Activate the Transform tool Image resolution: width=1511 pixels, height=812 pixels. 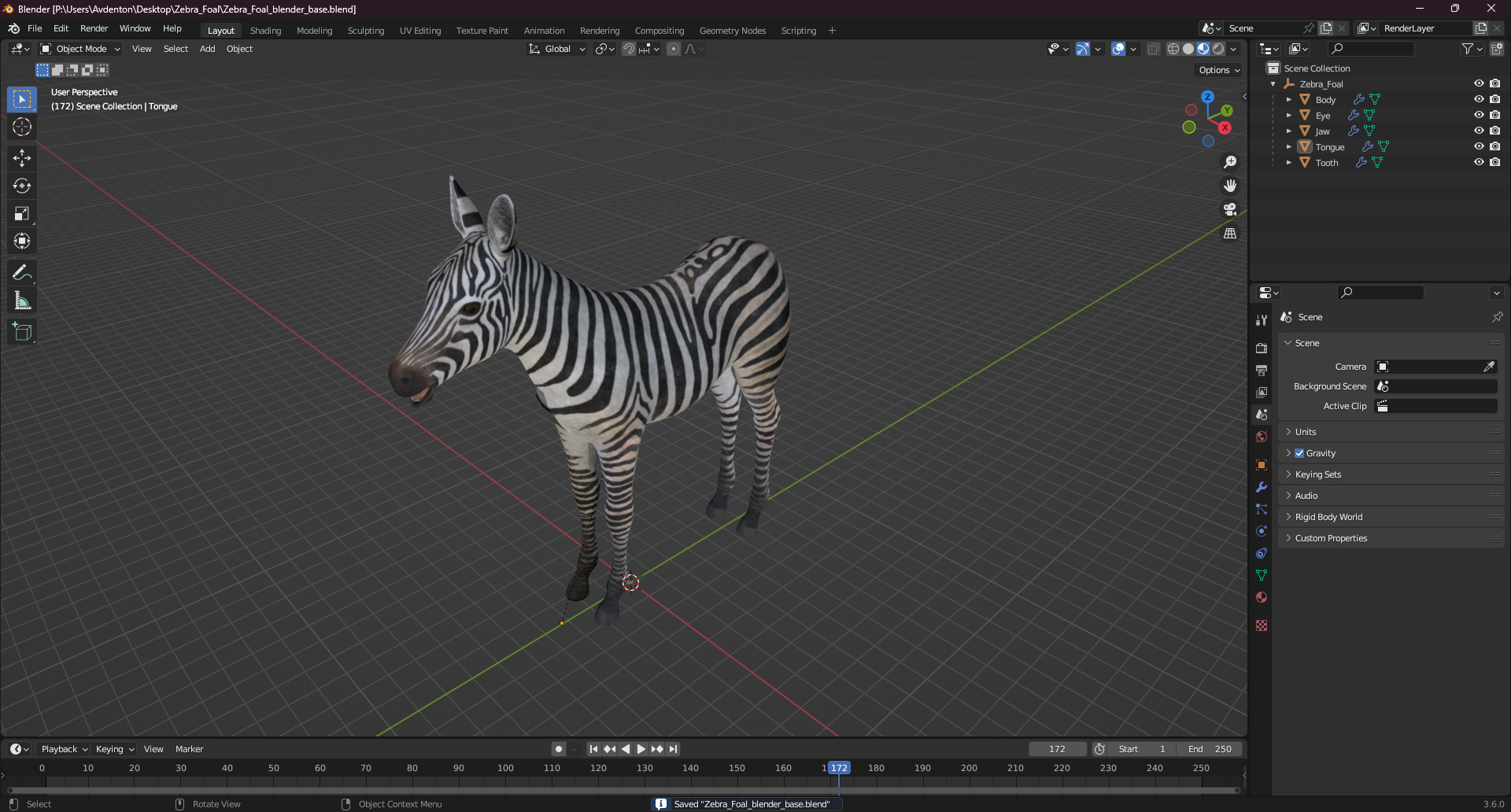pos(22,241)
